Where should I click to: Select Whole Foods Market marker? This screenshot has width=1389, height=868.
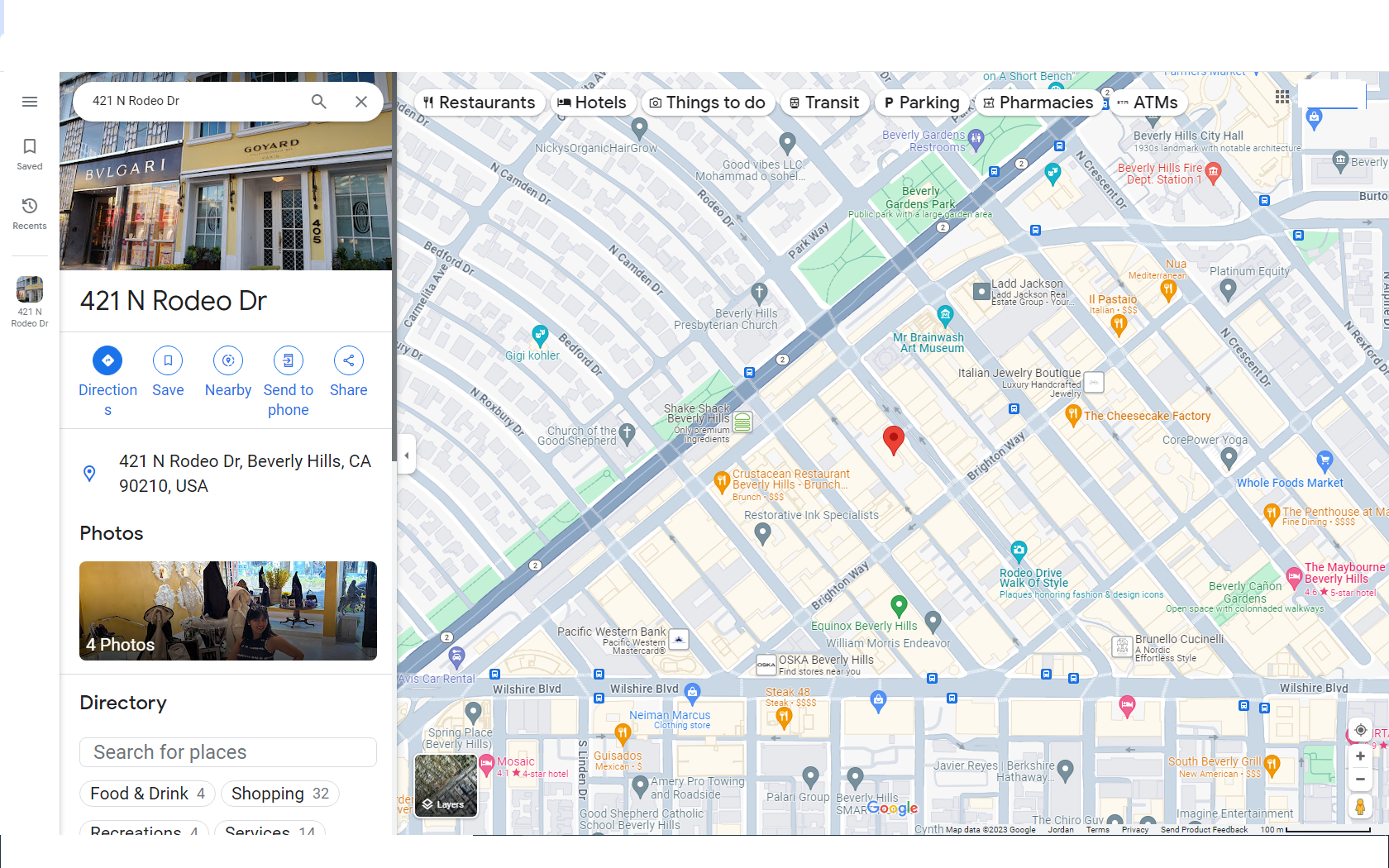pos(1325,461)
